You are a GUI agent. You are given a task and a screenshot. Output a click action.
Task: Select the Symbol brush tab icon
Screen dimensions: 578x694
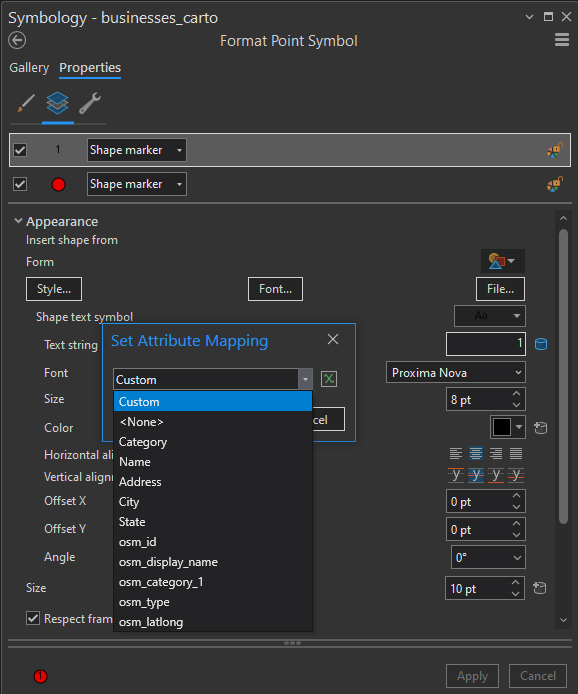[x=26, y=103]
